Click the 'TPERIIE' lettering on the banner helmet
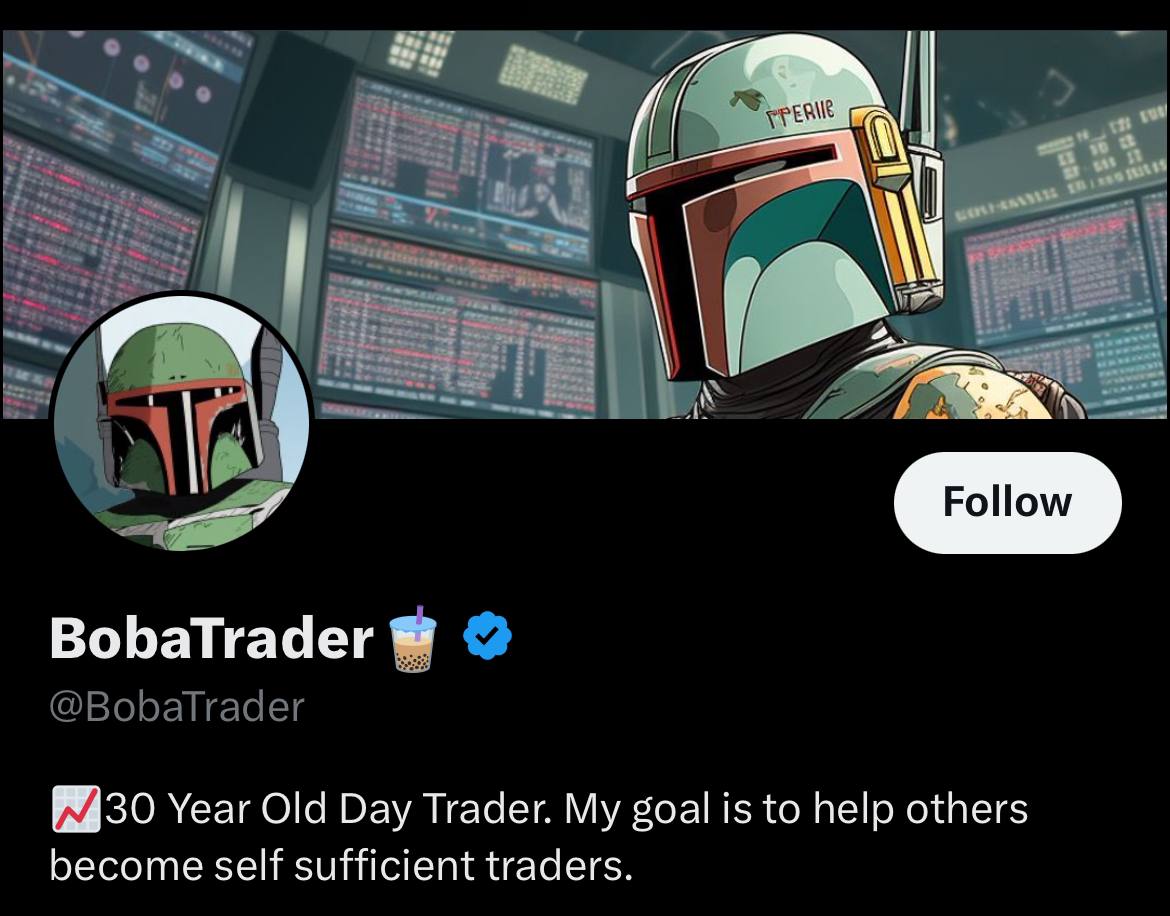Image resolution: width=1170 pixels, height=916 pixels. point(798,115)
